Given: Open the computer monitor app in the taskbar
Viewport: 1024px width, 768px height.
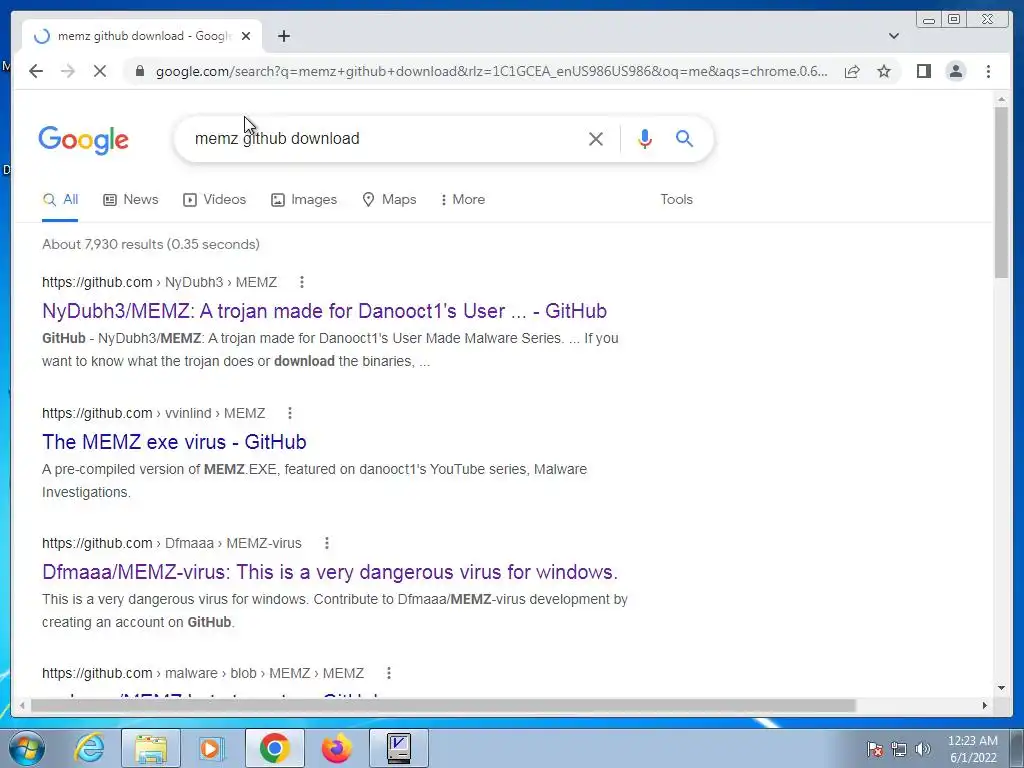Looking at the screenshot, I should (x=398, y=748).
